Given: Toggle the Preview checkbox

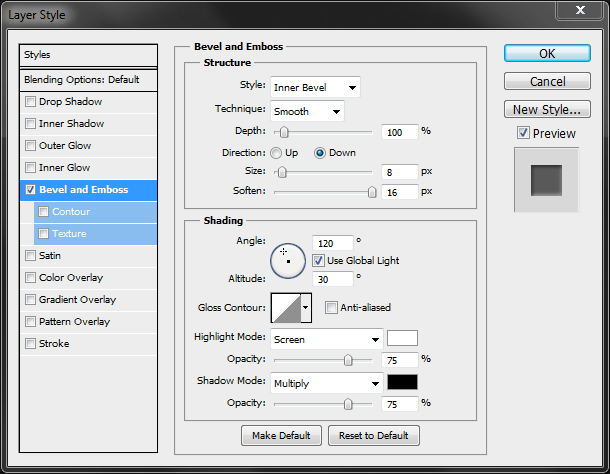Looking at the screenshot, I should click(x=523, y=133).
